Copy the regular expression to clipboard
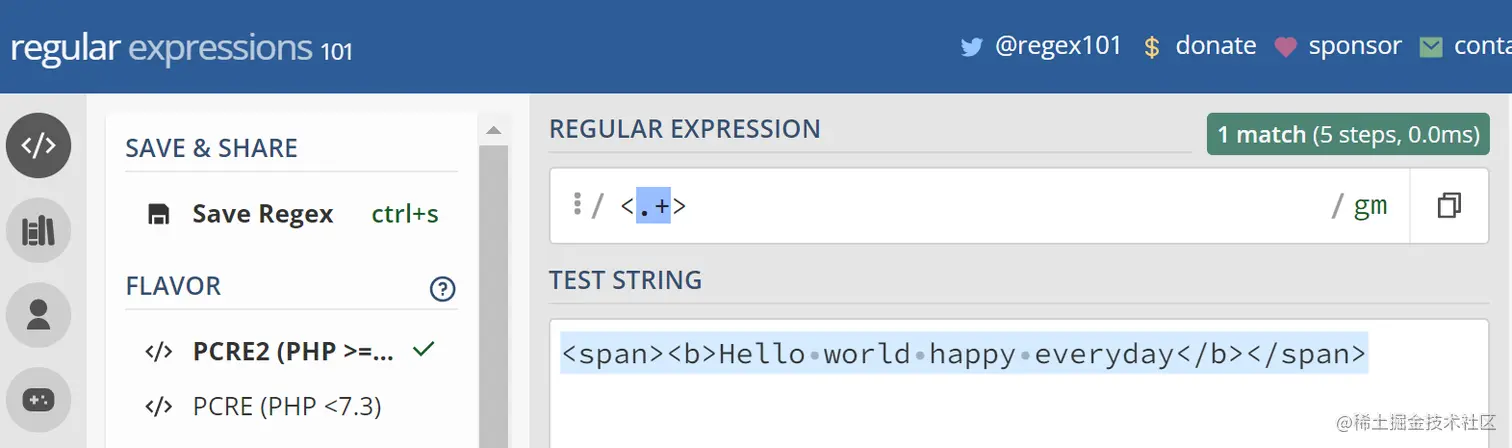The image size is (1512, 448). coord(1449,206)
